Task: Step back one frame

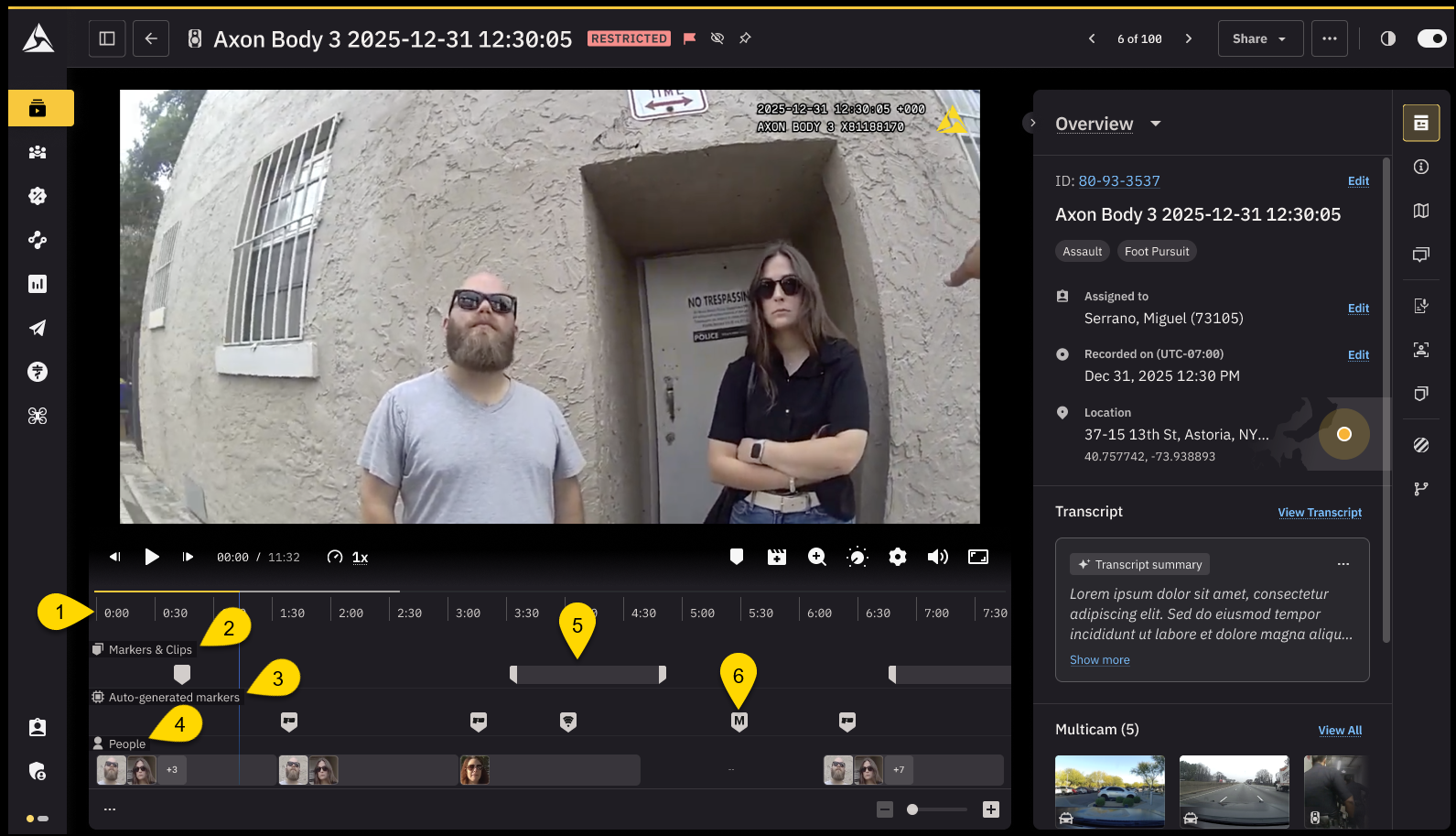Action: click(115, 557)
